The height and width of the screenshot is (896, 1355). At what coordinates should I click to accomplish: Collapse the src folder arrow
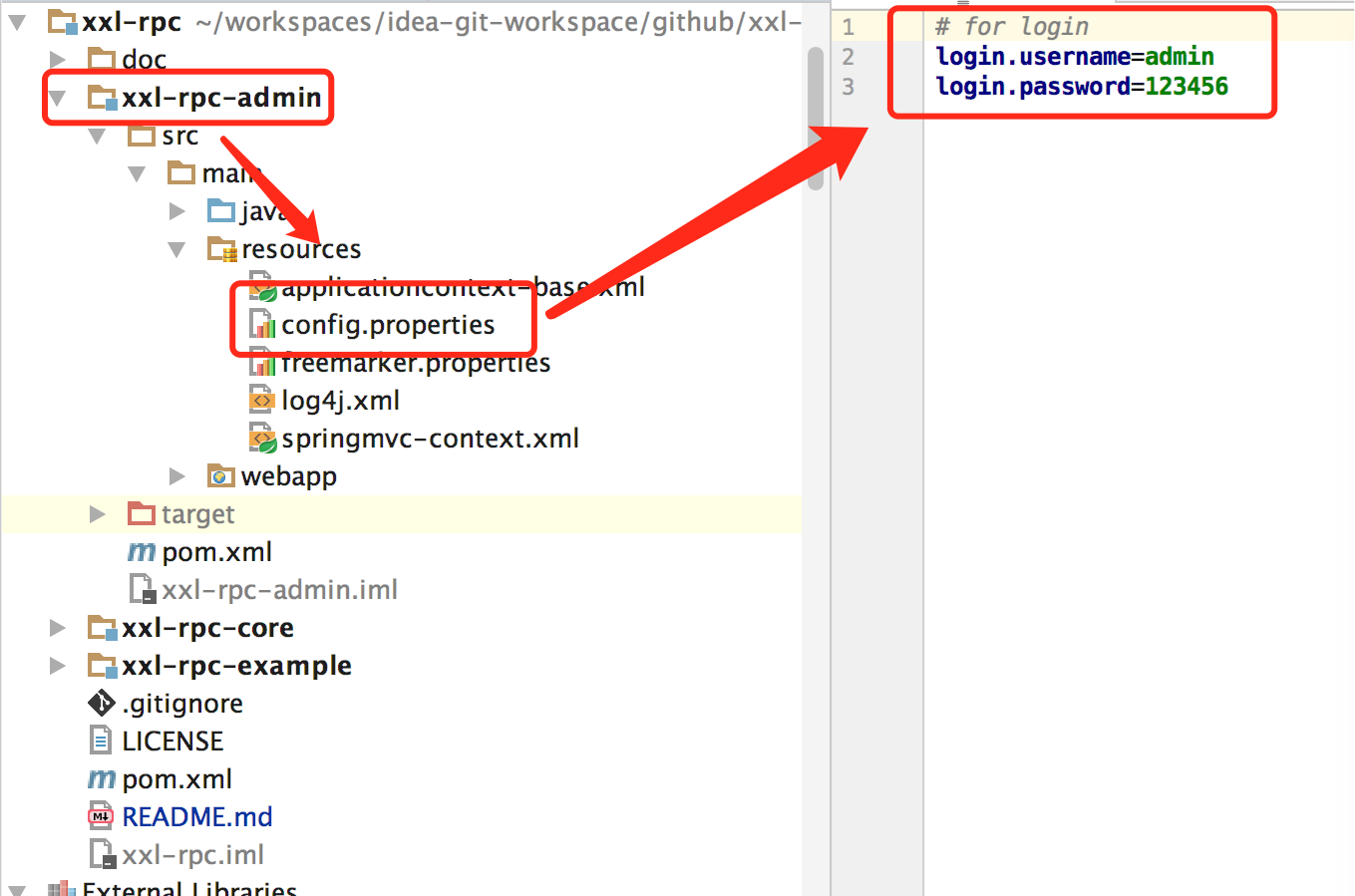98,136
